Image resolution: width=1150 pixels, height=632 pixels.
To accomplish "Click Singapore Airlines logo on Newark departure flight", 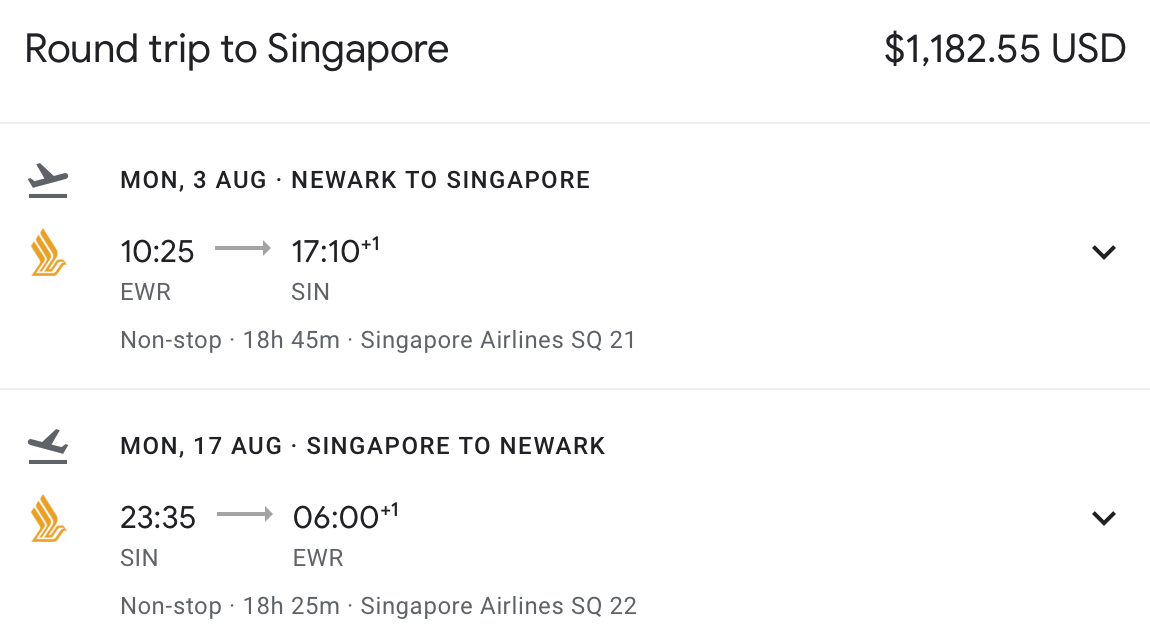I will (x=47, y=252).
